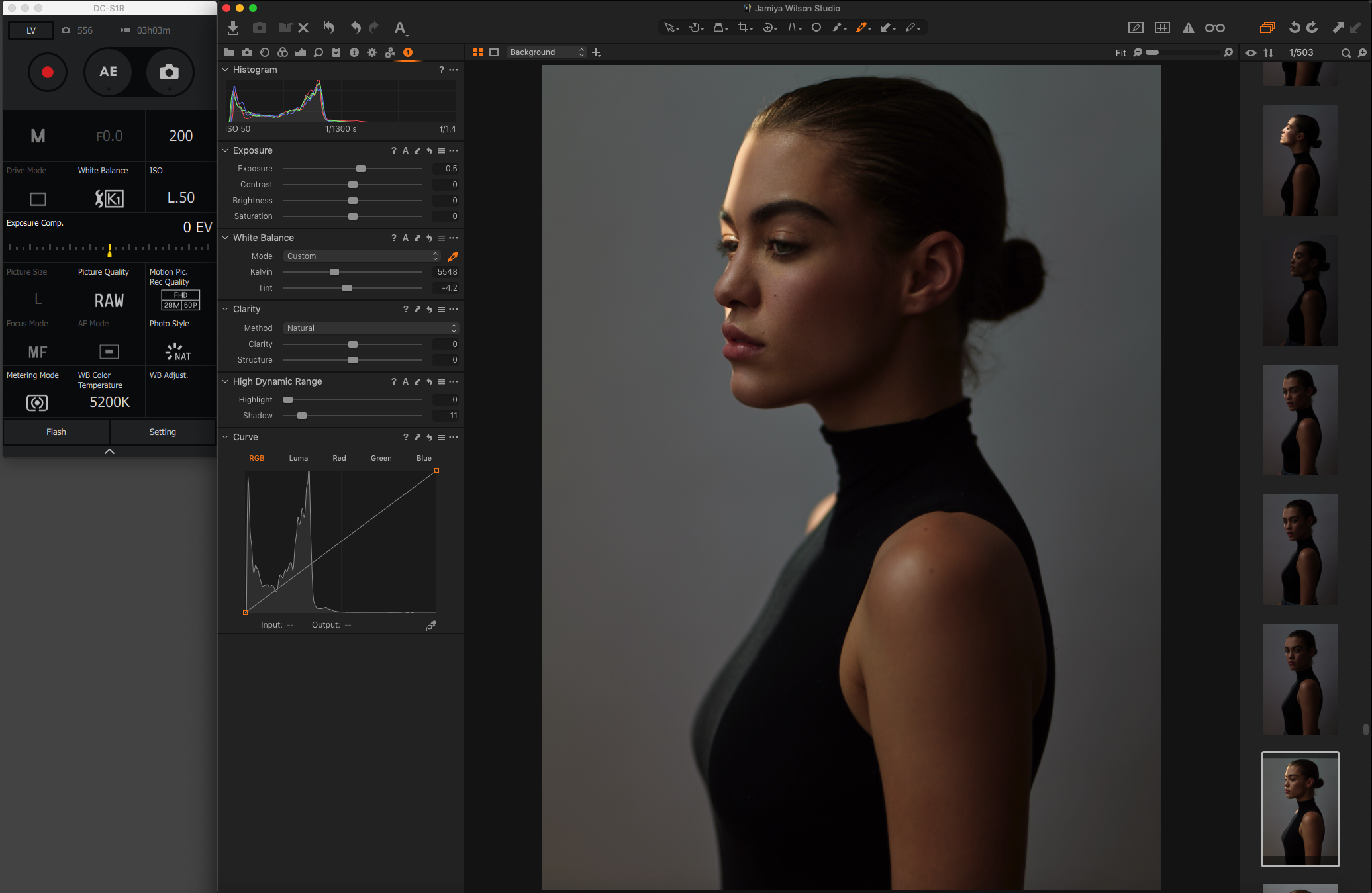Toggle browser visibility eye icon
Image resolution: width=1372 pixels, height=893 pixels.
coord(1251,53)
